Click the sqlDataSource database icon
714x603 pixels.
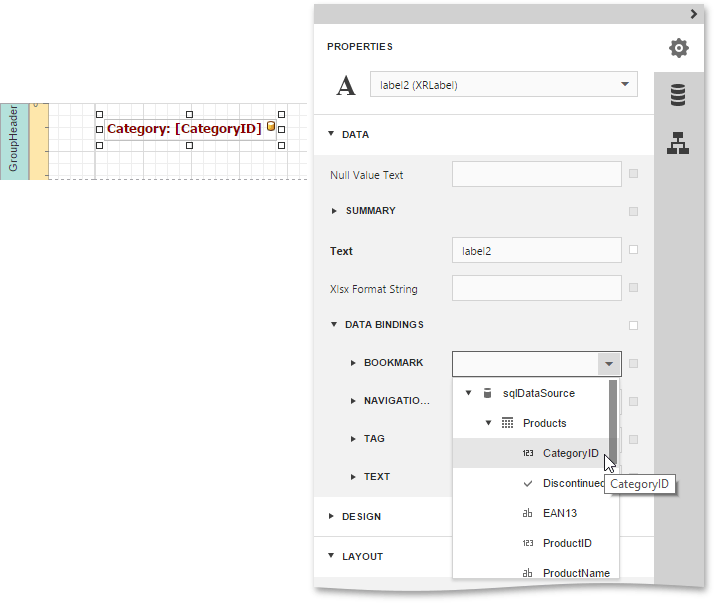coord(487,393)
